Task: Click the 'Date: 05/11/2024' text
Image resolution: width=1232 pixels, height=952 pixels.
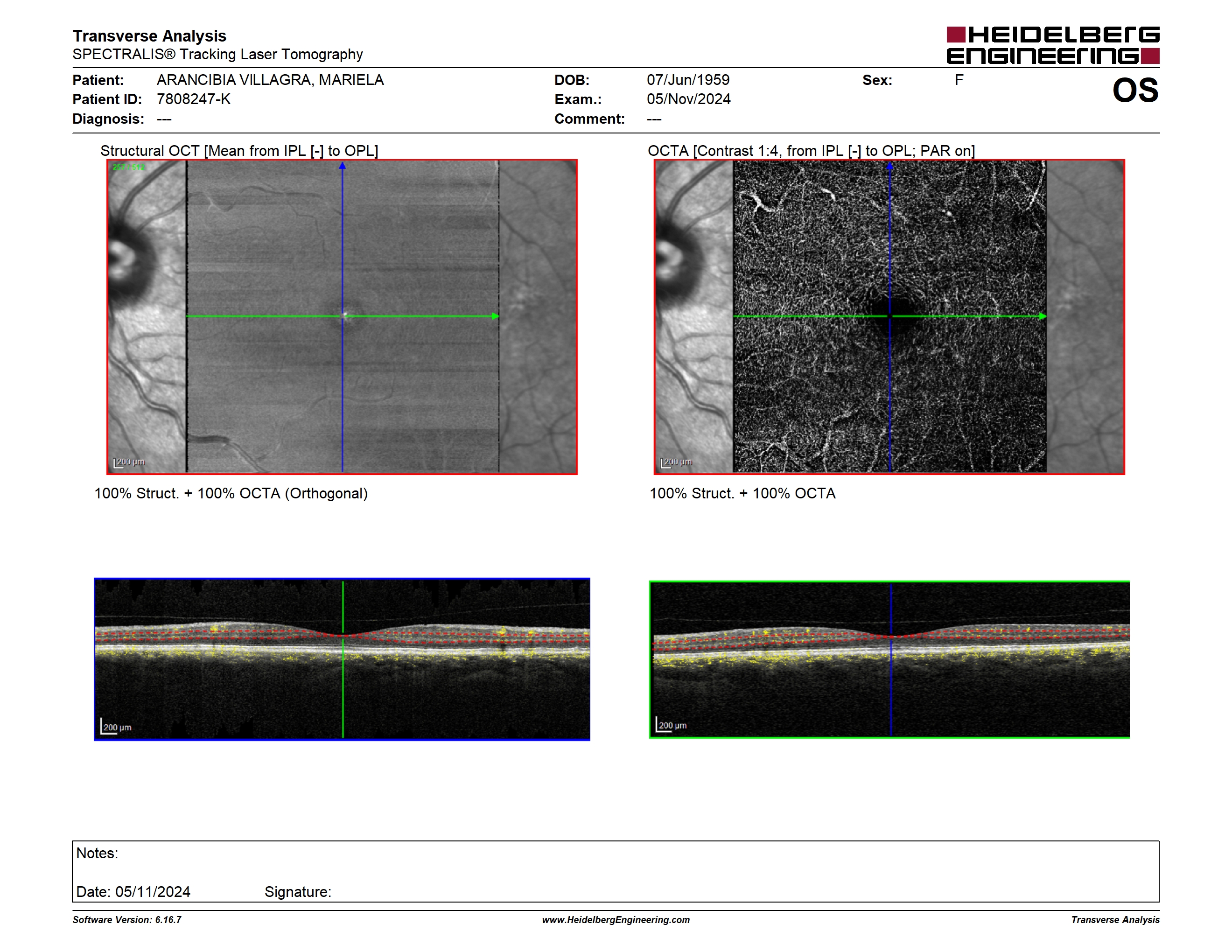Action: click(133, 892)
